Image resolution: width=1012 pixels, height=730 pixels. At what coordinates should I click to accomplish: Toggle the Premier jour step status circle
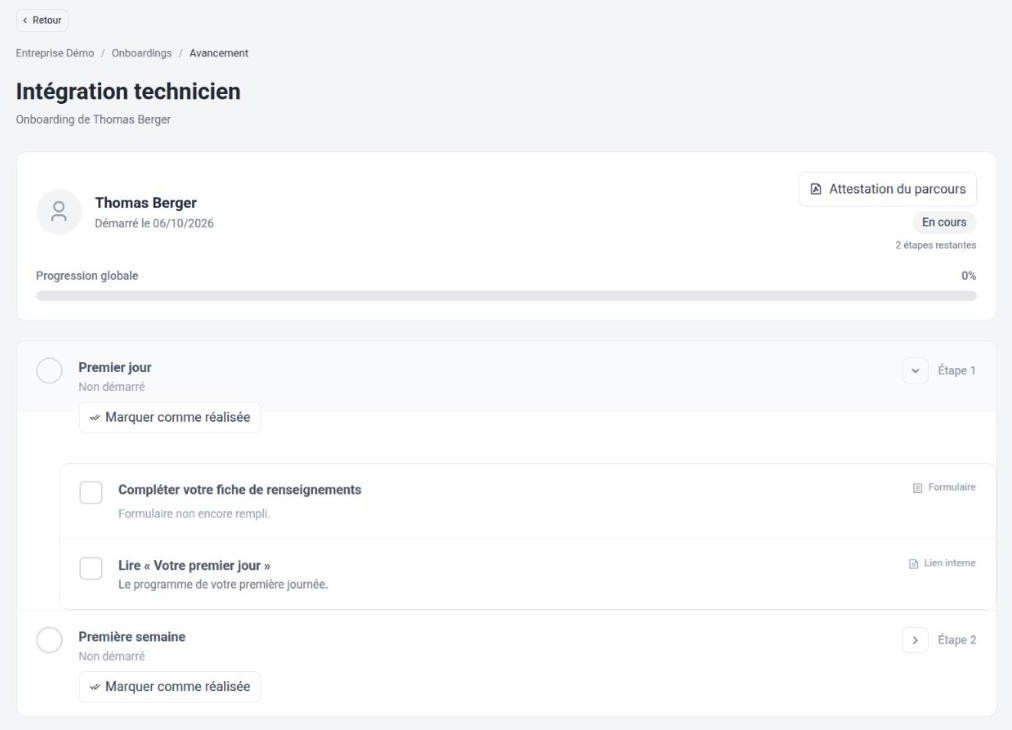[x=49, y=370]
